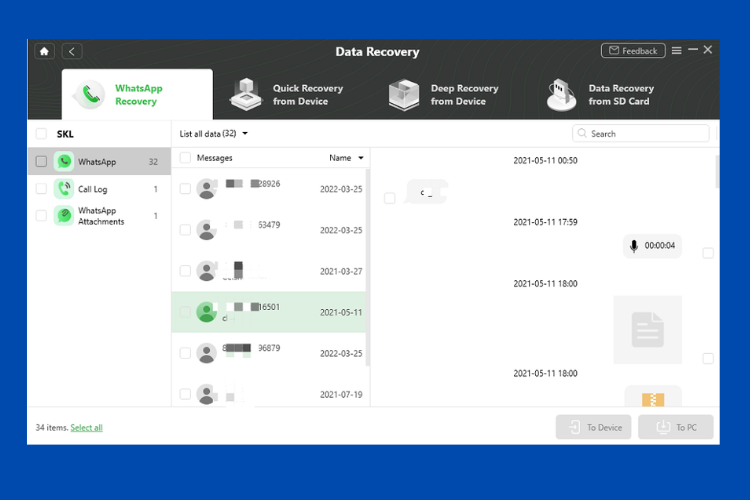
Task: Click the Messages column header
Action: click(215, 158)
